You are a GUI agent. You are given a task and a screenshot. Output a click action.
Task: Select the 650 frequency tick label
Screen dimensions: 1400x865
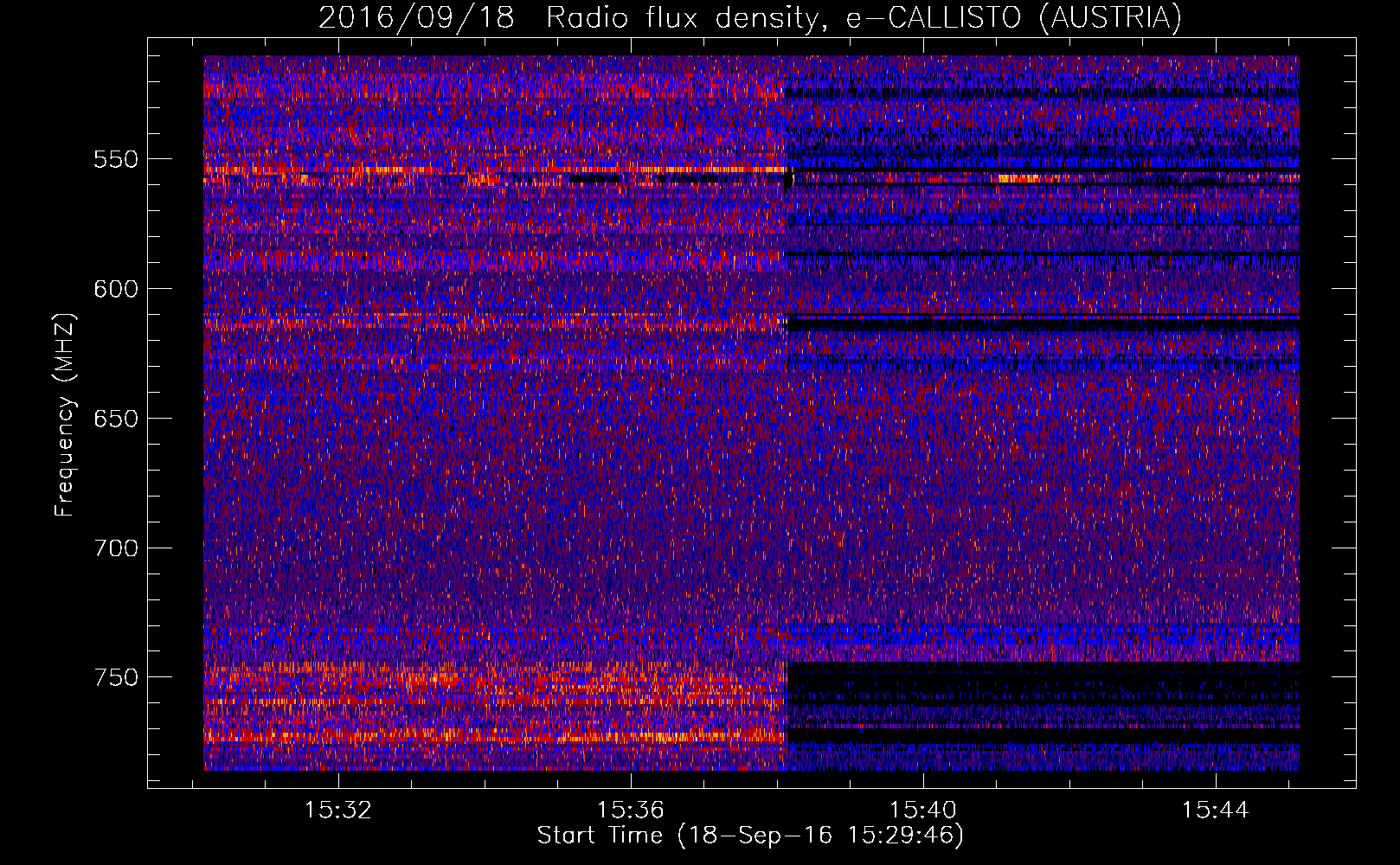(x=116, y=419)
